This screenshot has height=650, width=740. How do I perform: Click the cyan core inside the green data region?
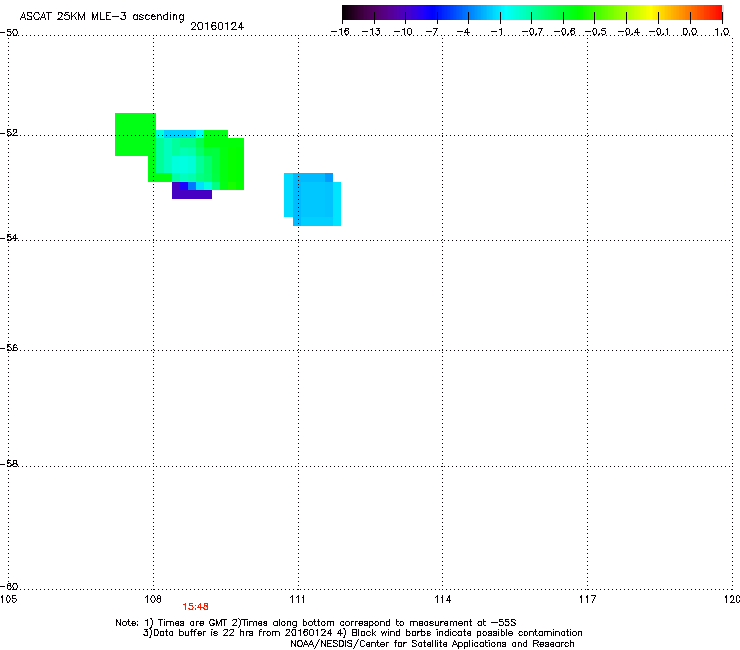[x=184, y=163]
